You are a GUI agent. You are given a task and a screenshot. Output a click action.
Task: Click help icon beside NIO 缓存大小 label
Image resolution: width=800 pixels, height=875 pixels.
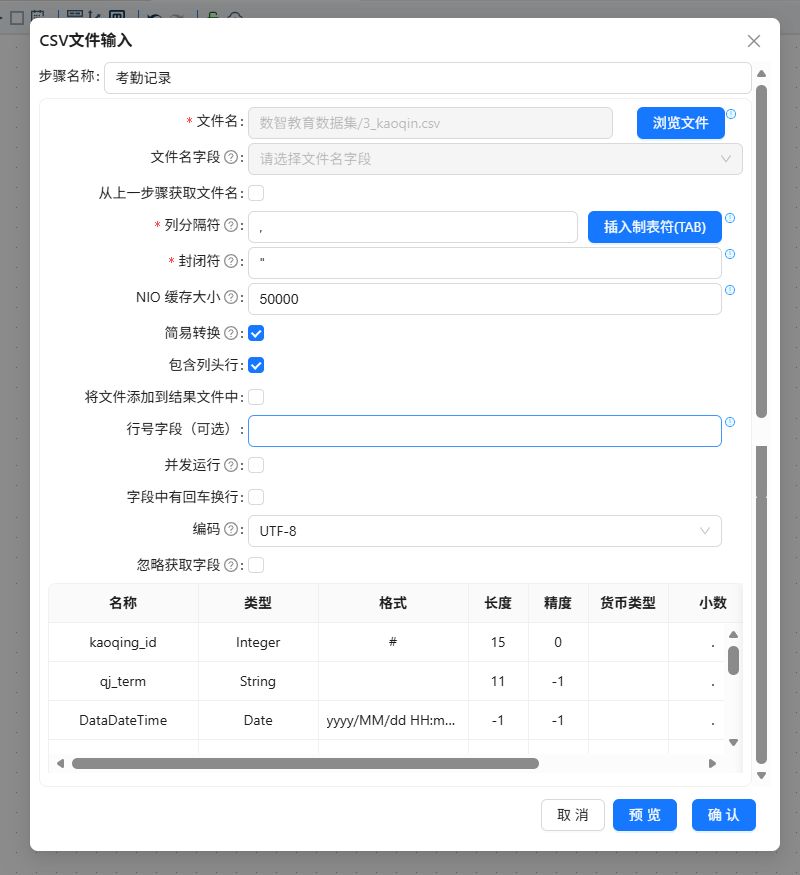231,297
